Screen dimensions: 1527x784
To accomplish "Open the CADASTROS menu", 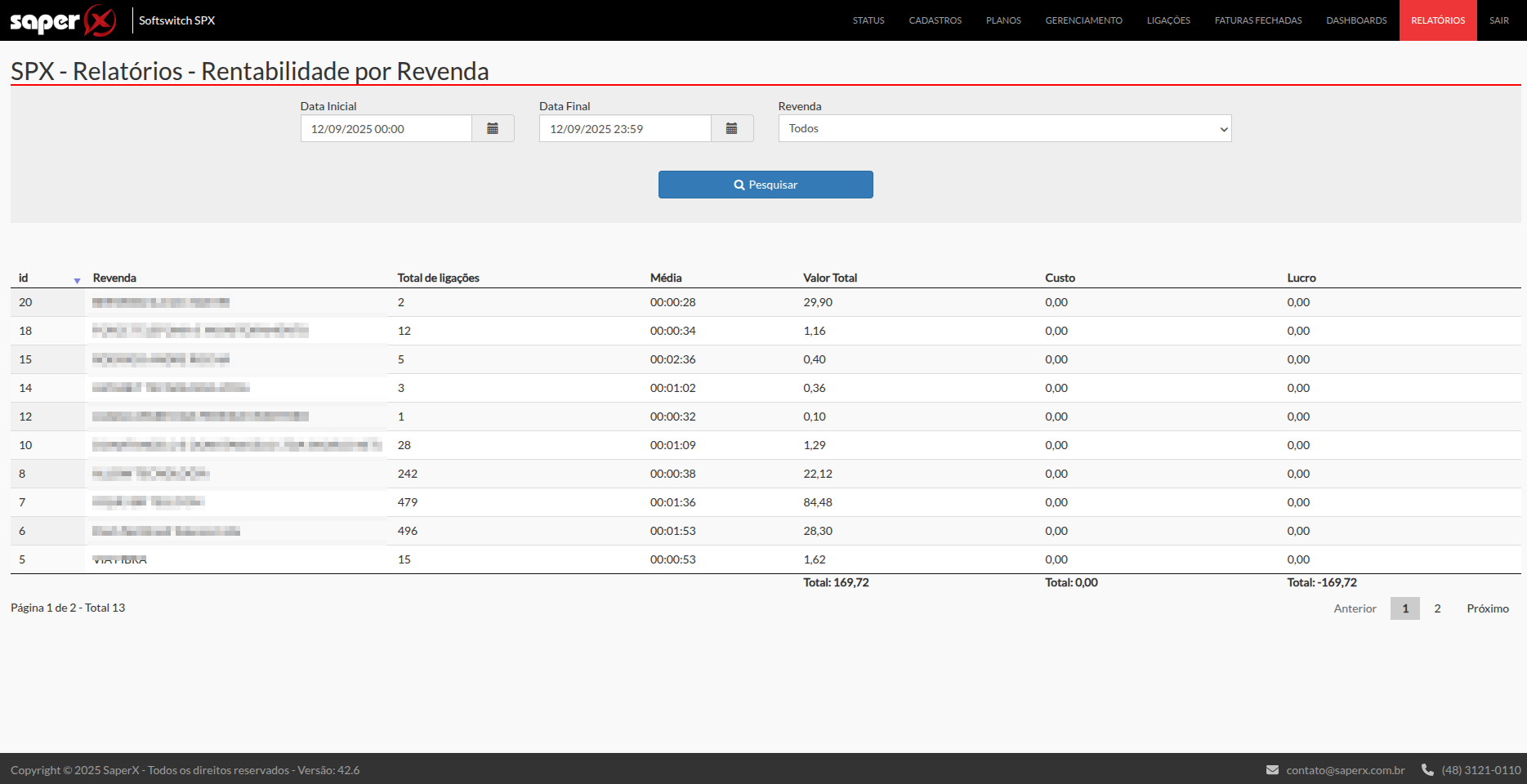I will 935,20.
